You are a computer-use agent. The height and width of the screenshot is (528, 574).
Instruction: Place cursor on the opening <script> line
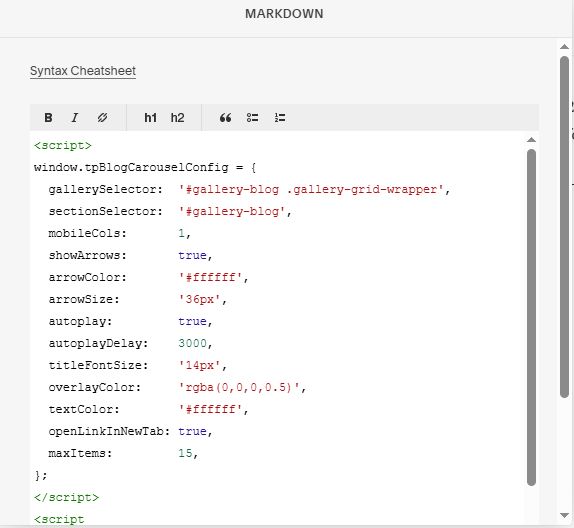(63, 145)
